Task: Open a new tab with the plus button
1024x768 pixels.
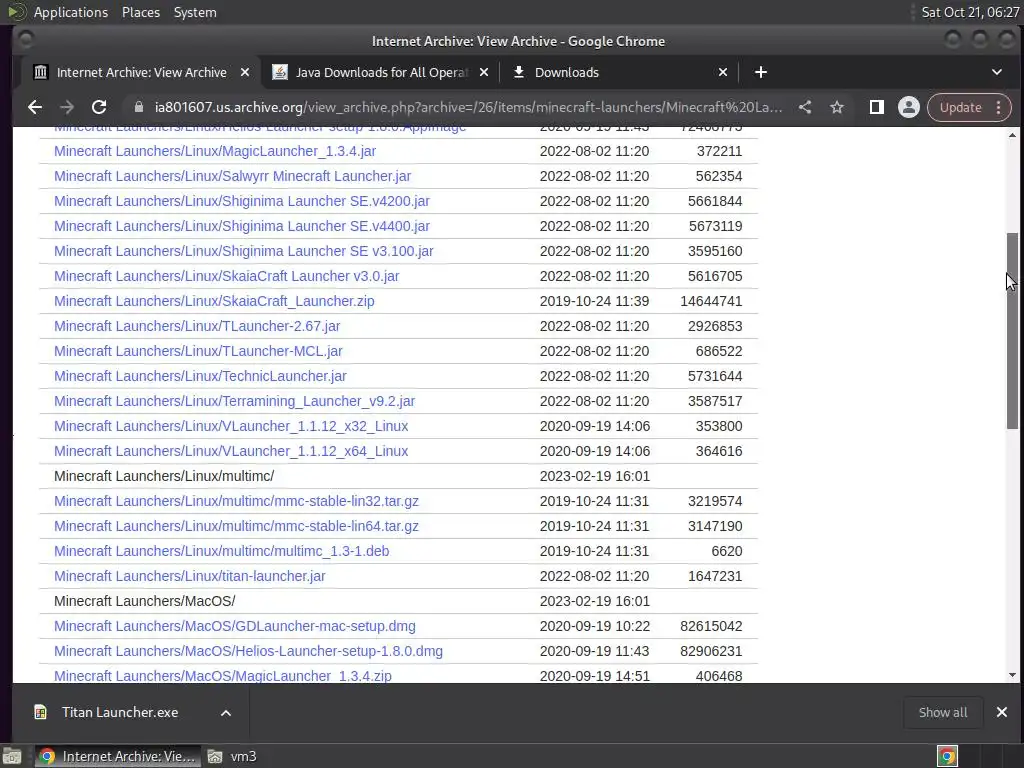Action: point(760,72)
